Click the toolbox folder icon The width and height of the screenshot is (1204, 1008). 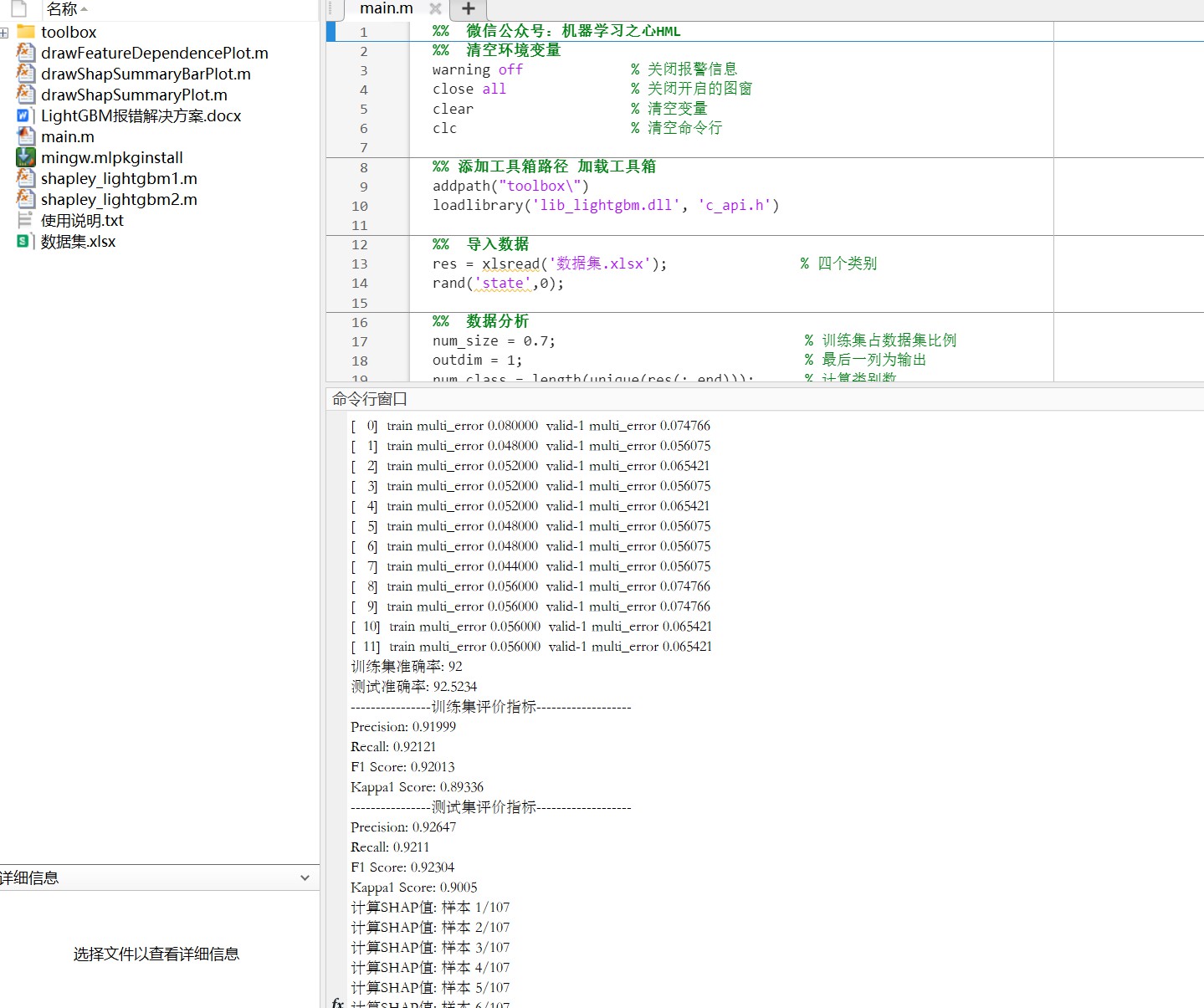[x=26, y=32]
